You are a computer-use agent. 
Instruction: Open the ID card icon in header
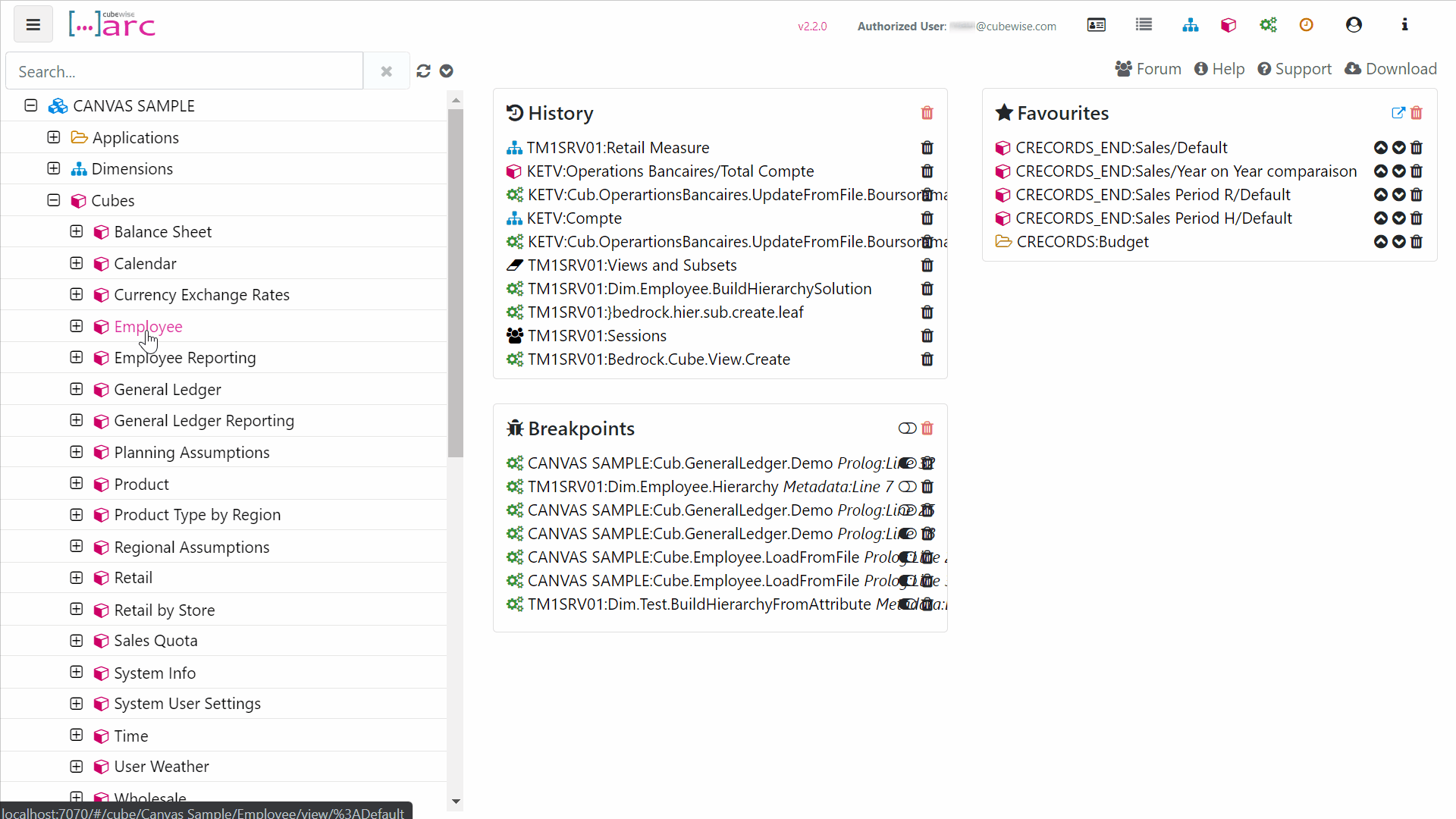pos(1097,25)
